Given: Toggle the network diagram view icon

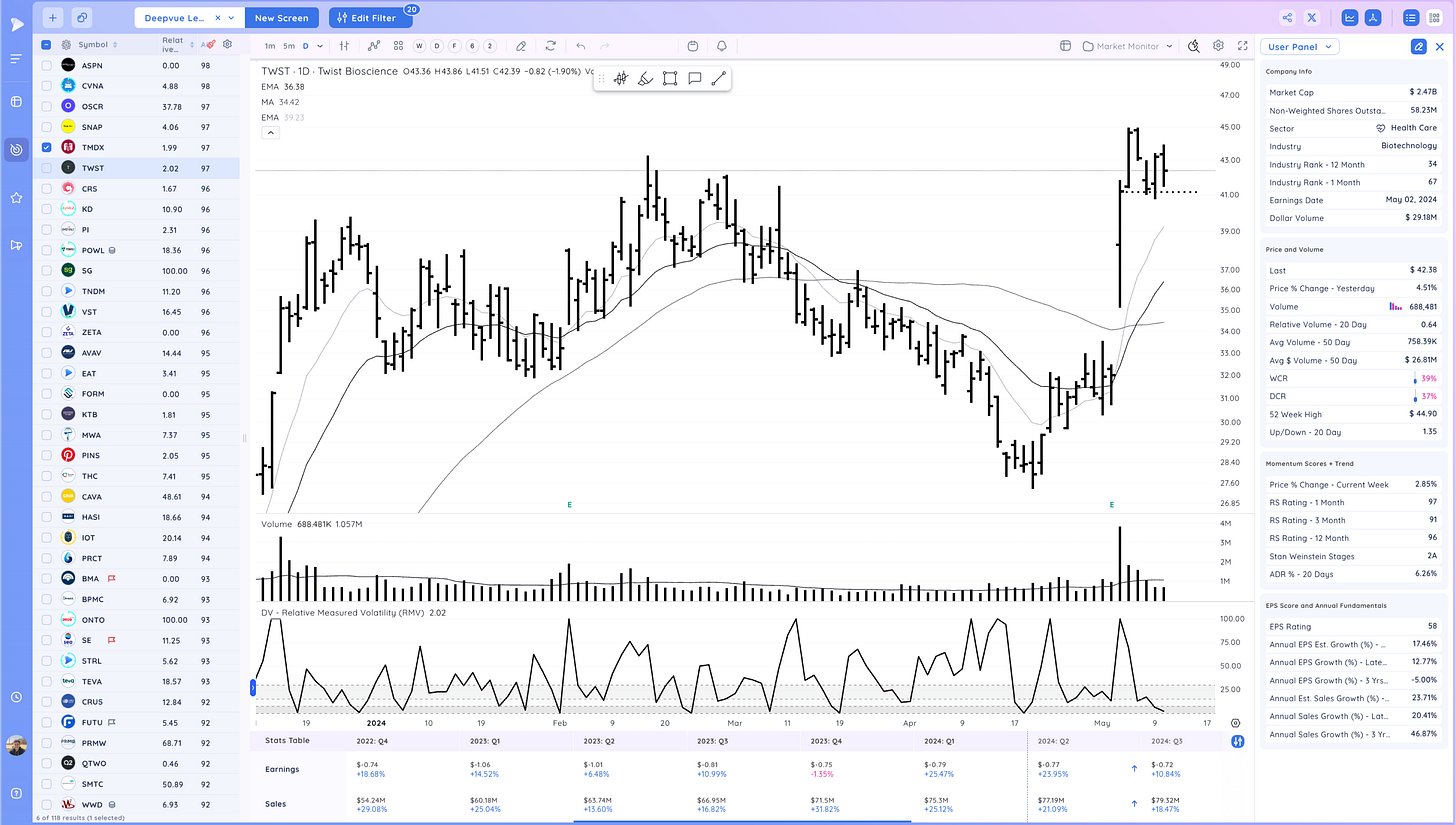Looking at the screenshot, I should point(1375,17).
